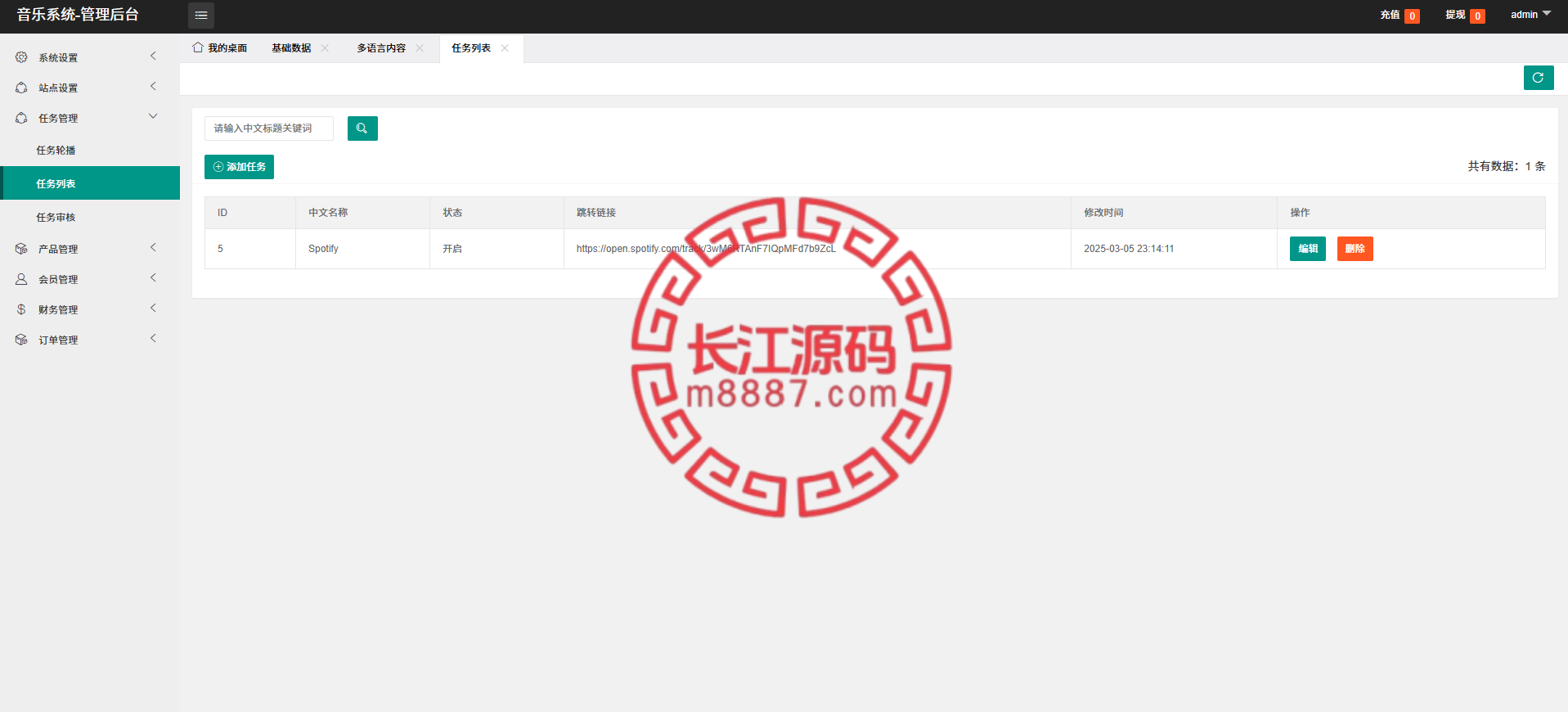
Task: Expand the 系统设置 menu chevron
Action: click(153, 56)
